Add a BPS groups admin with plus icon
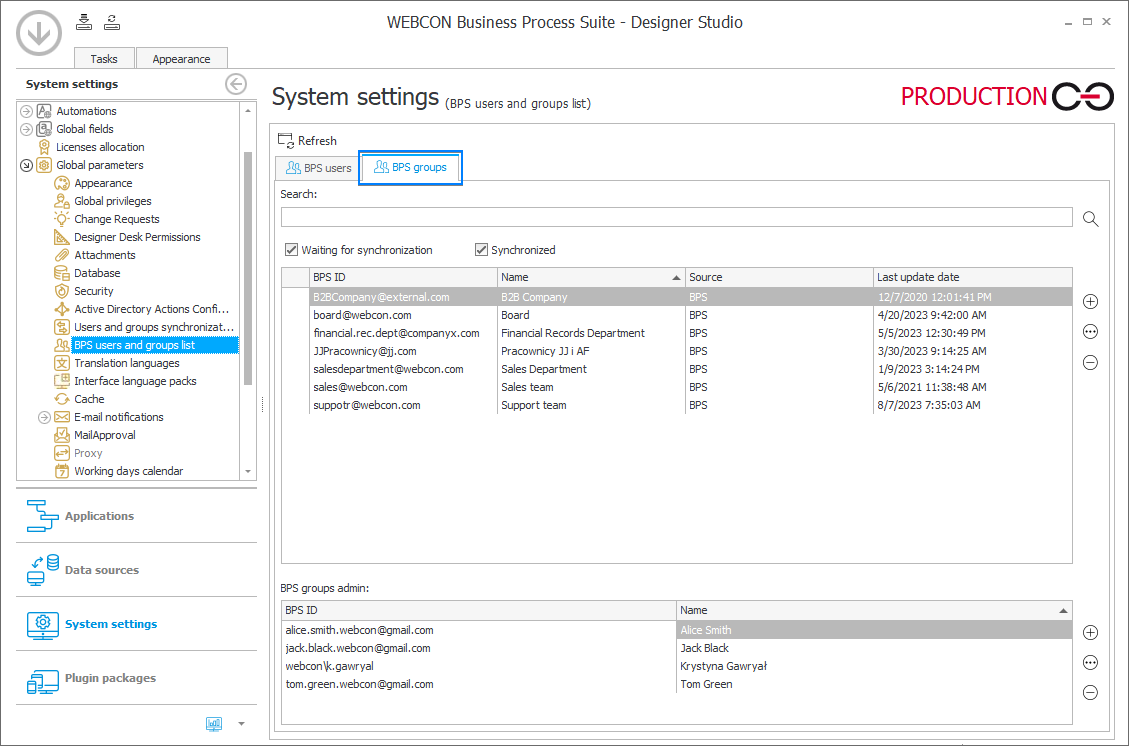The height and width of the screenshot is (746, 1129). (x=1090, y=632)
